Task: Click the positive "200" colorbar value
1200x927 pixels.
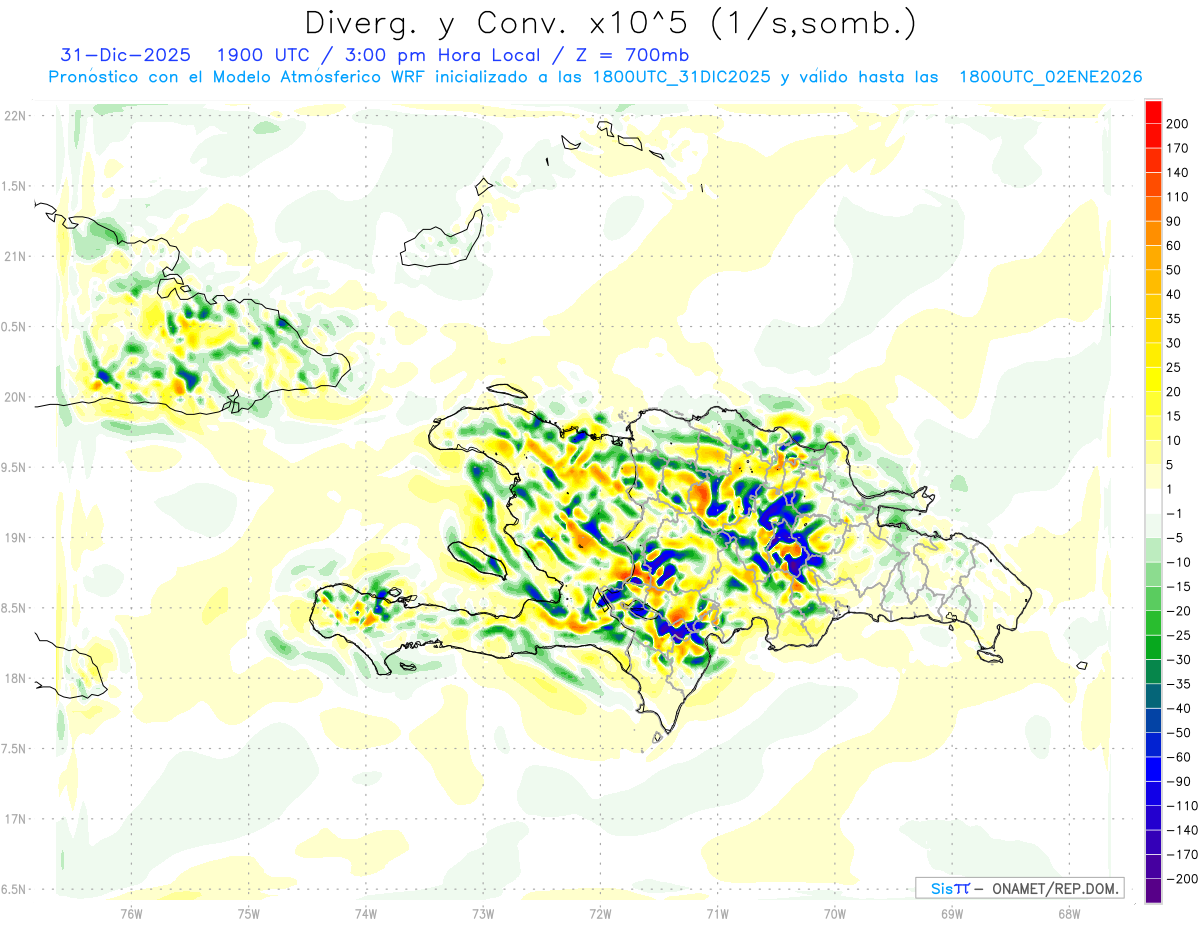Action: (x=1177, y=124)
